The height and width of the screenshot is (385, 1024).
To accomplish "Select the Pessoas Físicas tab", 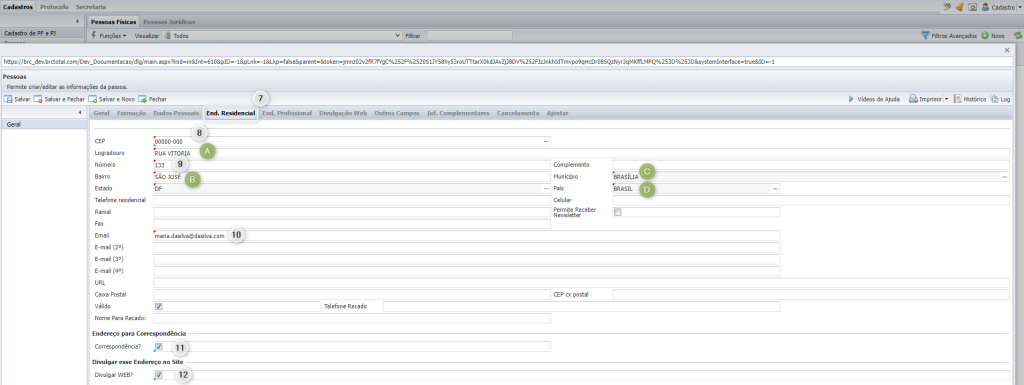I will pyautogui.click(x=113, y=22).
